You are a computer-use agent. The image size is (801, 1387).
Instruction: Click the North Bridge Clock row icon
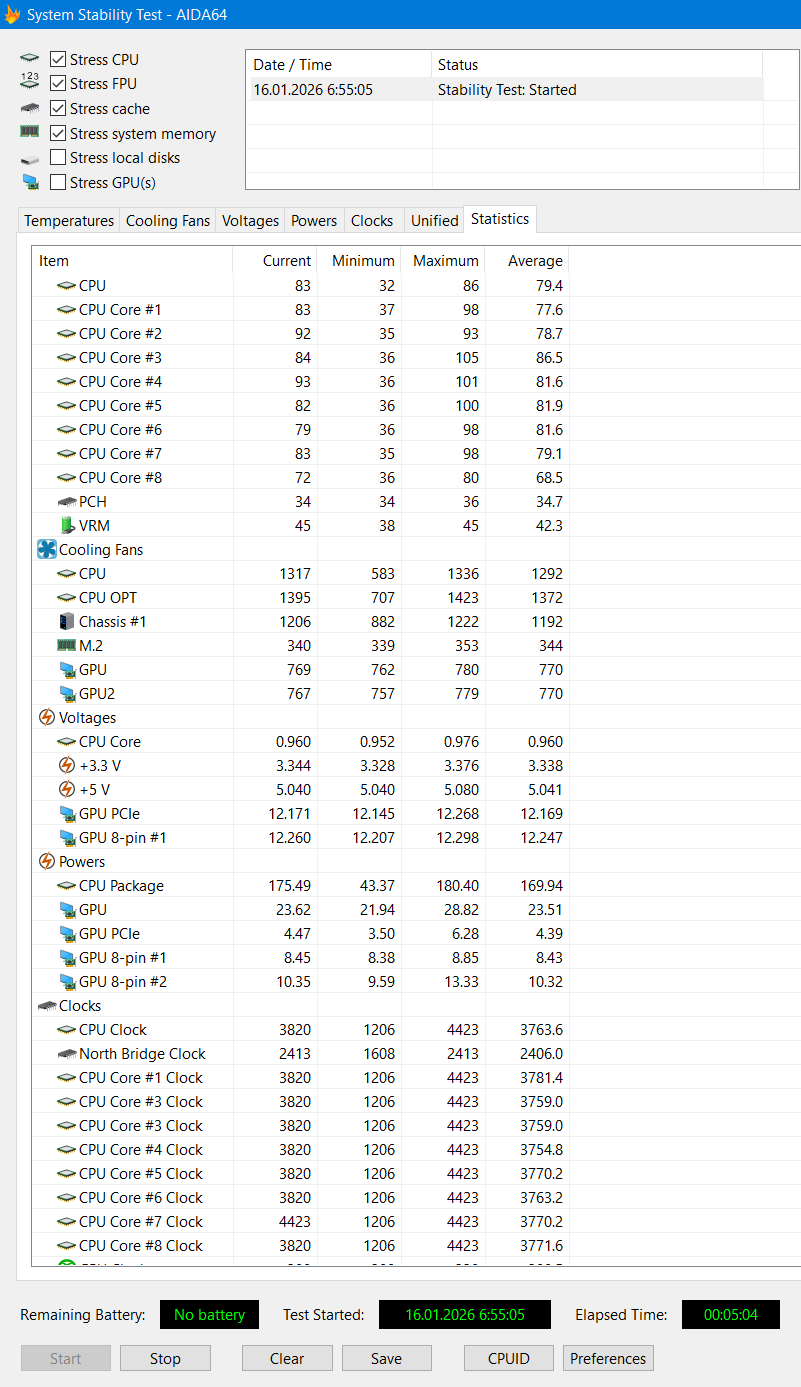click(x=67, y=1053)
